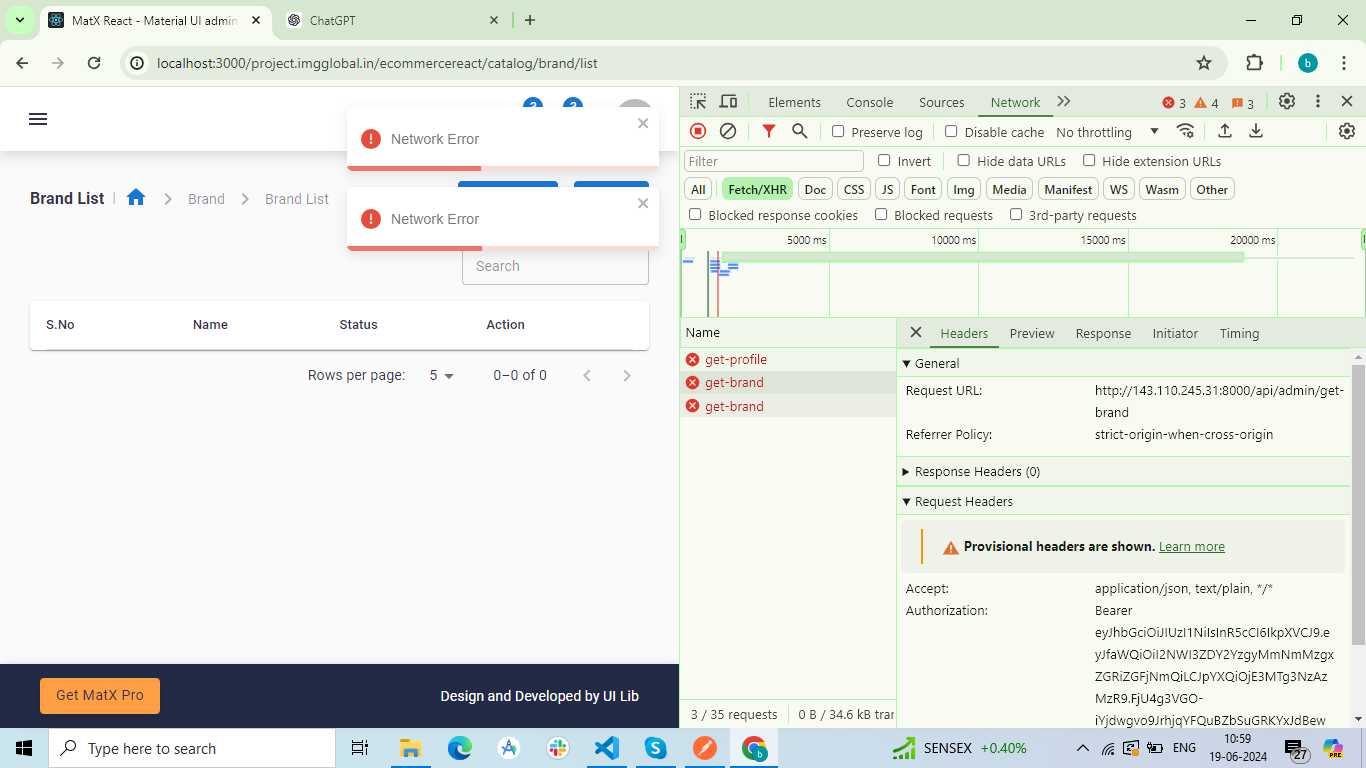Open the Response tab for the request
Image resolution: width=1366 pixels, height=768 pixels.
point(1103,333)
